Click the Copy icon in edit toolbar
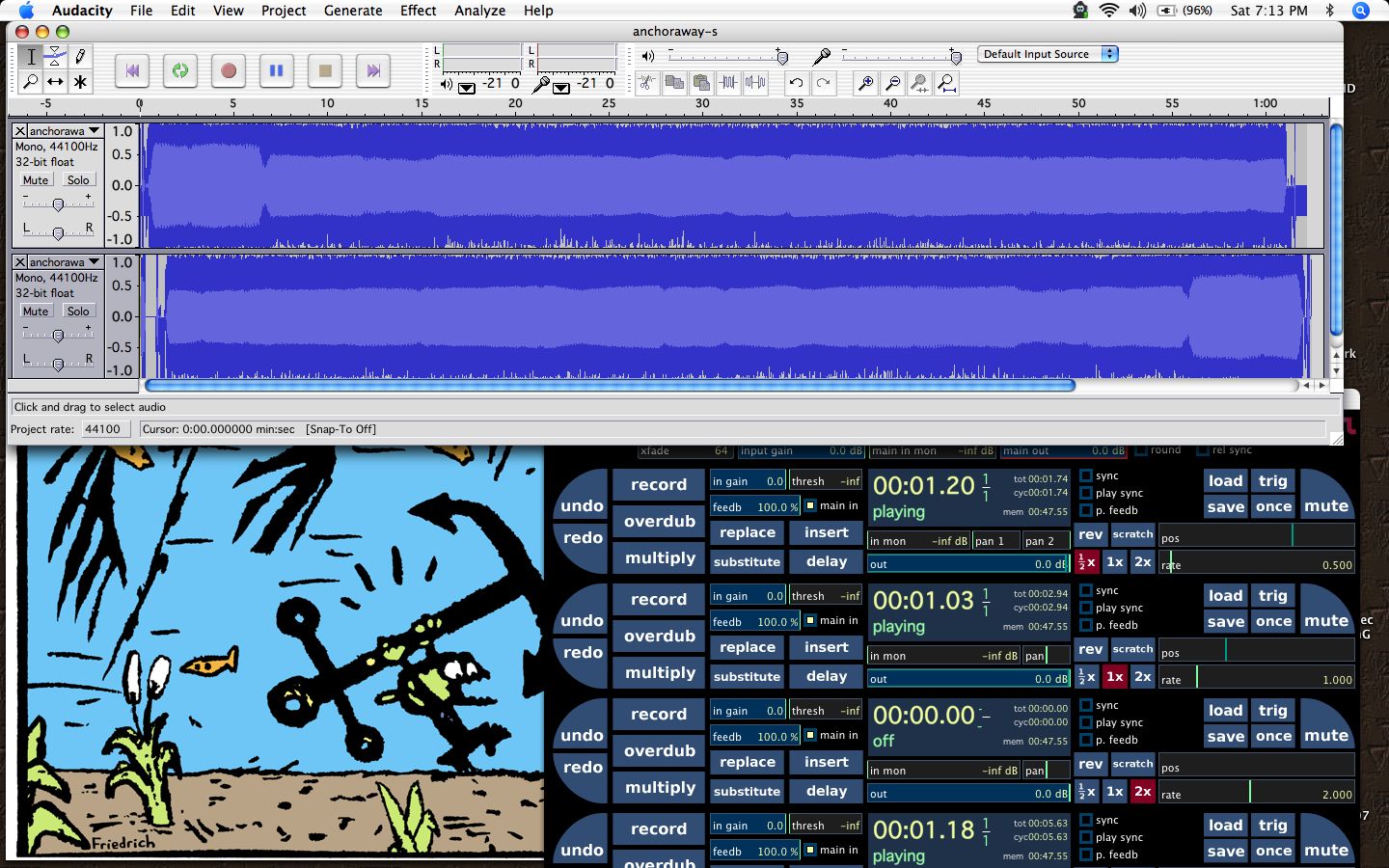Viewport: 1389px width, 868px height. click(674, 83)
